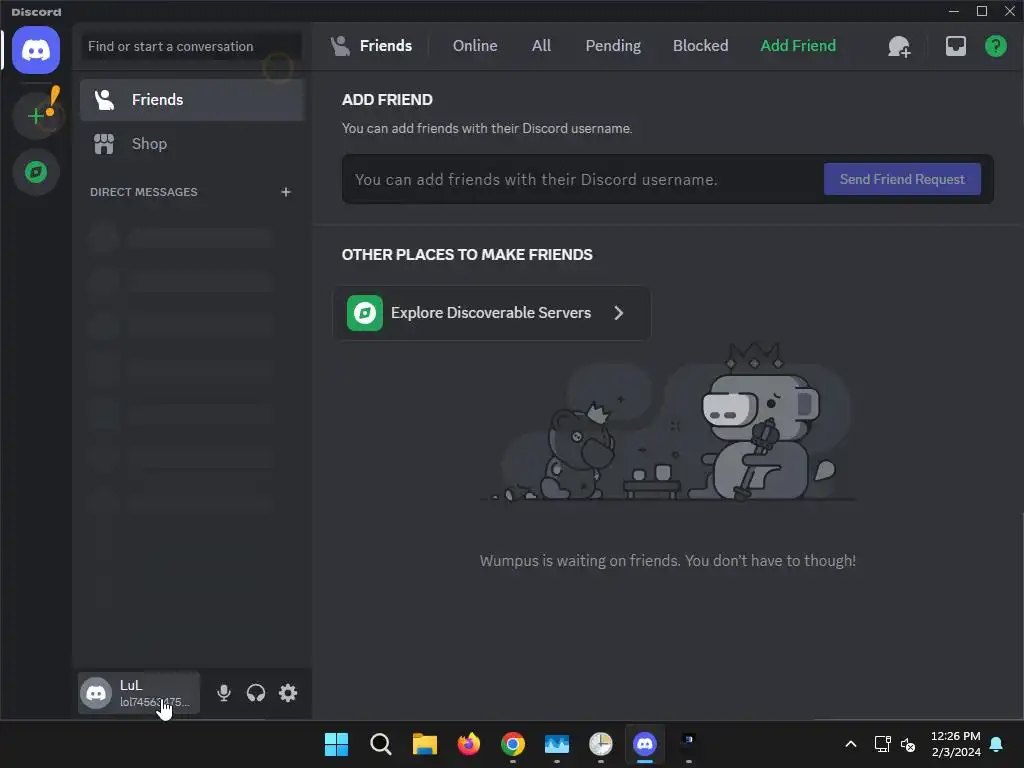The height and width of the screenshot is (768, 1024).
Task: Open New Group DM icon
Action: 899,46
